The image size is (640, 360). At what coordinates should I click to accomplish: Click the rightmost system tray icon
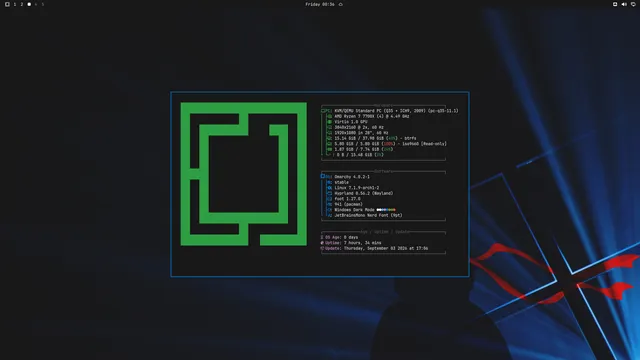[633, 4]
